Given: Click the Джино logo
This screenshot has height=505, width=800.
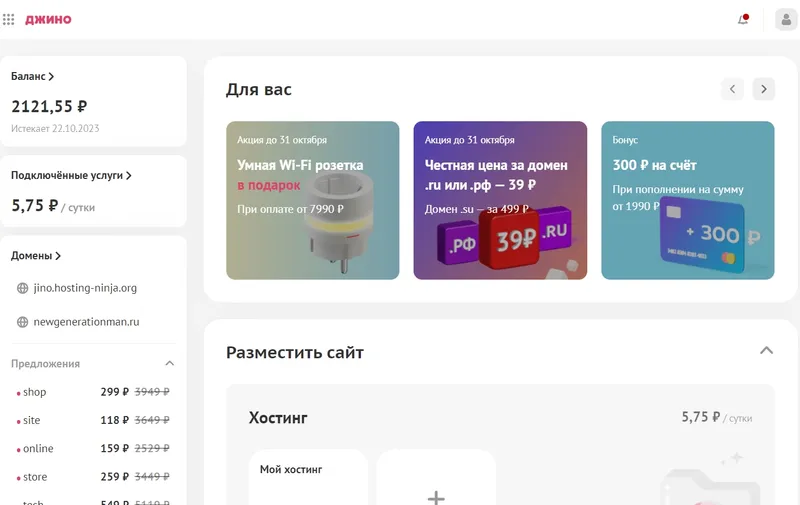Looking at the screenshot, I should (x=48, y=19).
